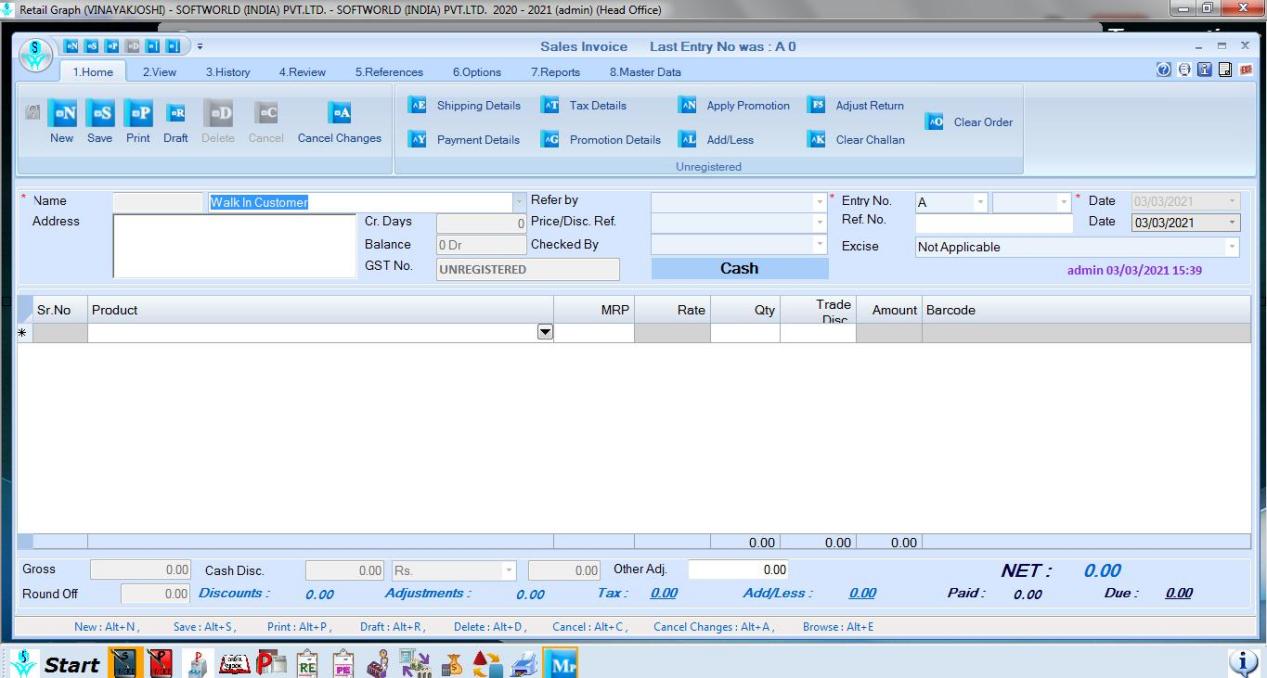Switch to the 3.History tab
Viewport: 1267px width, 678px height.
[228, 72]
